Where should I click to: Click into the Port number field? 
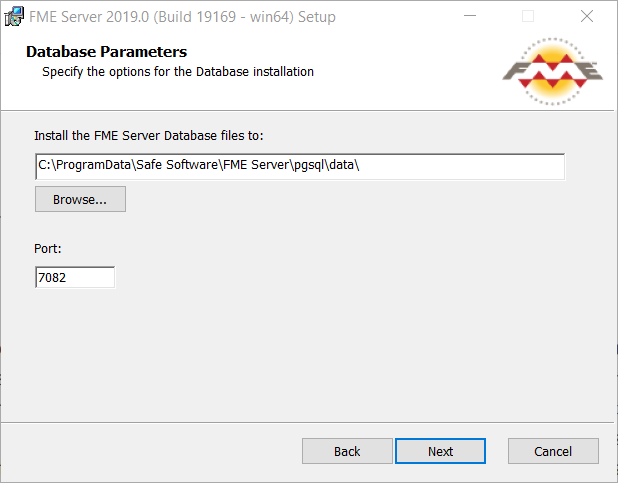[x=75, y=277]
